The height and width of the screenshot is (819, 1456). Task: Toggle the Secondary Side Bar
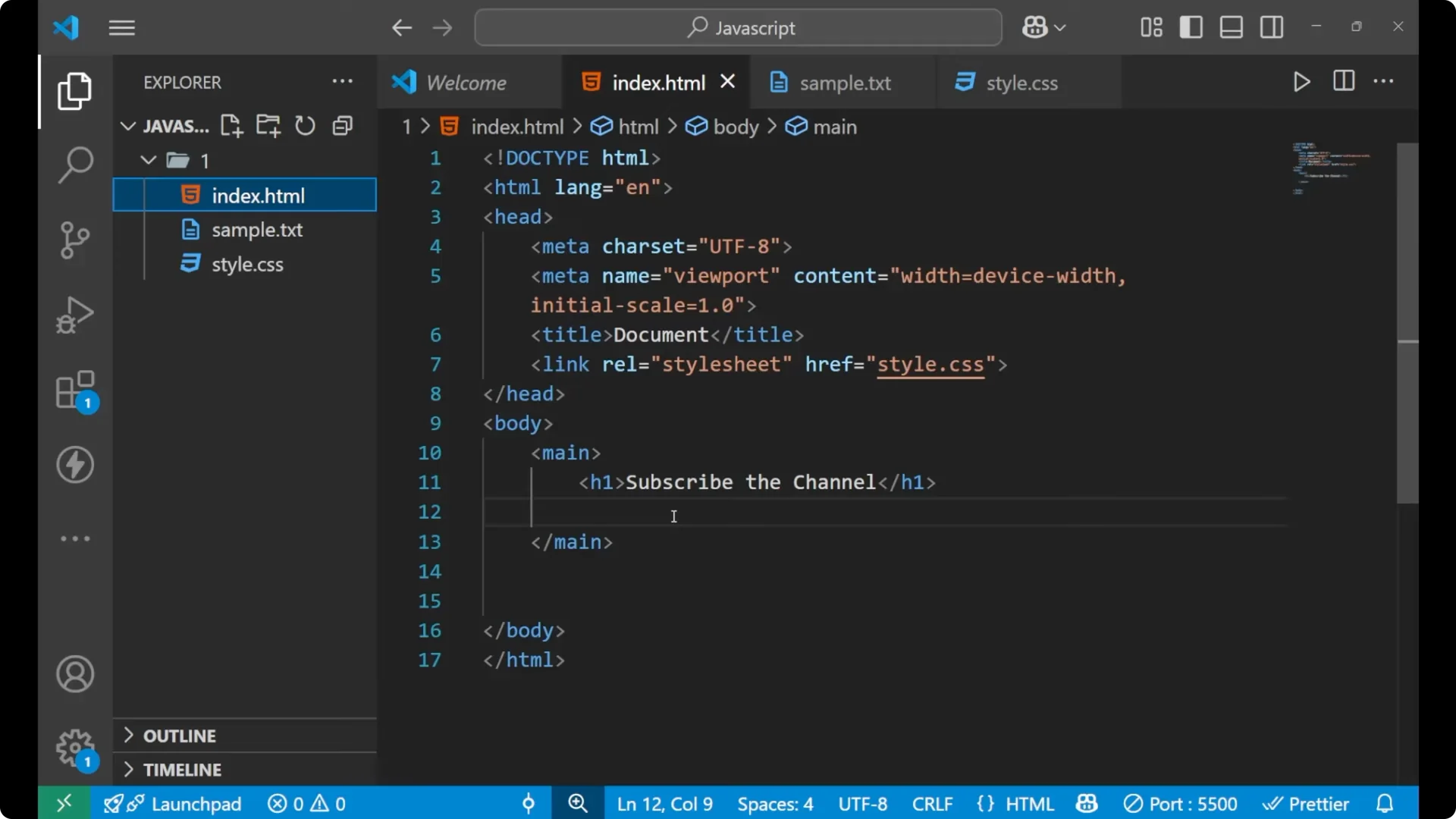[x=1270, y=27]
